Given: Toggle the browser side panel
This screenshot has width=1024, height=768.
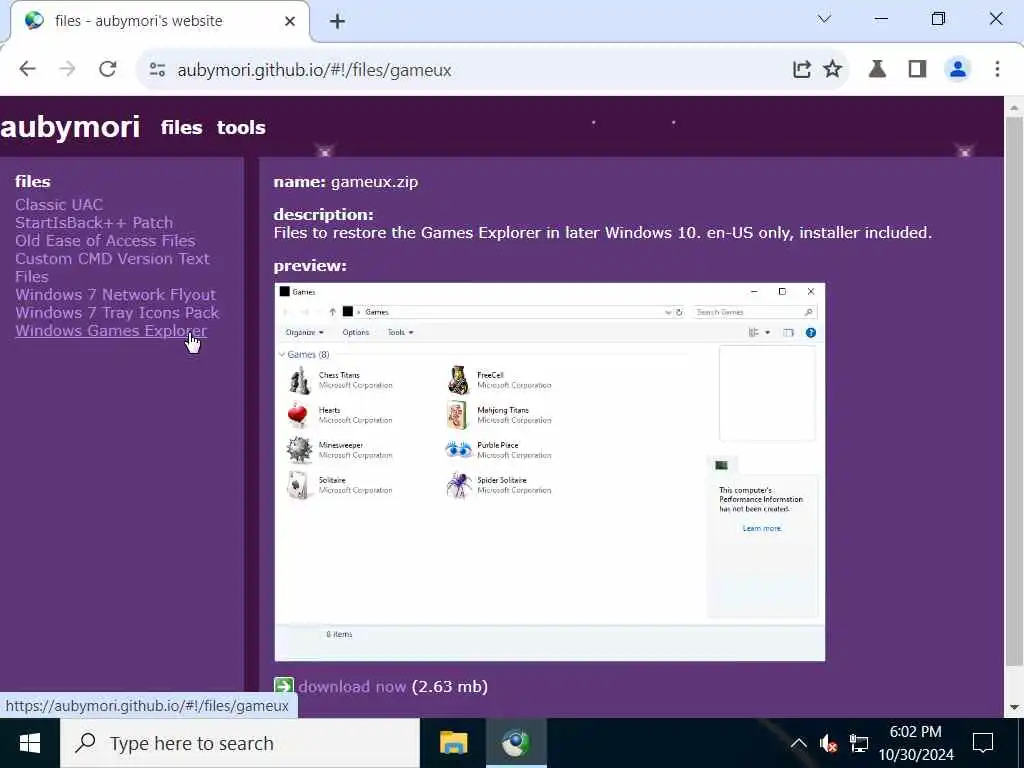Looking at the screenshot, I should [x=918, y=69].
